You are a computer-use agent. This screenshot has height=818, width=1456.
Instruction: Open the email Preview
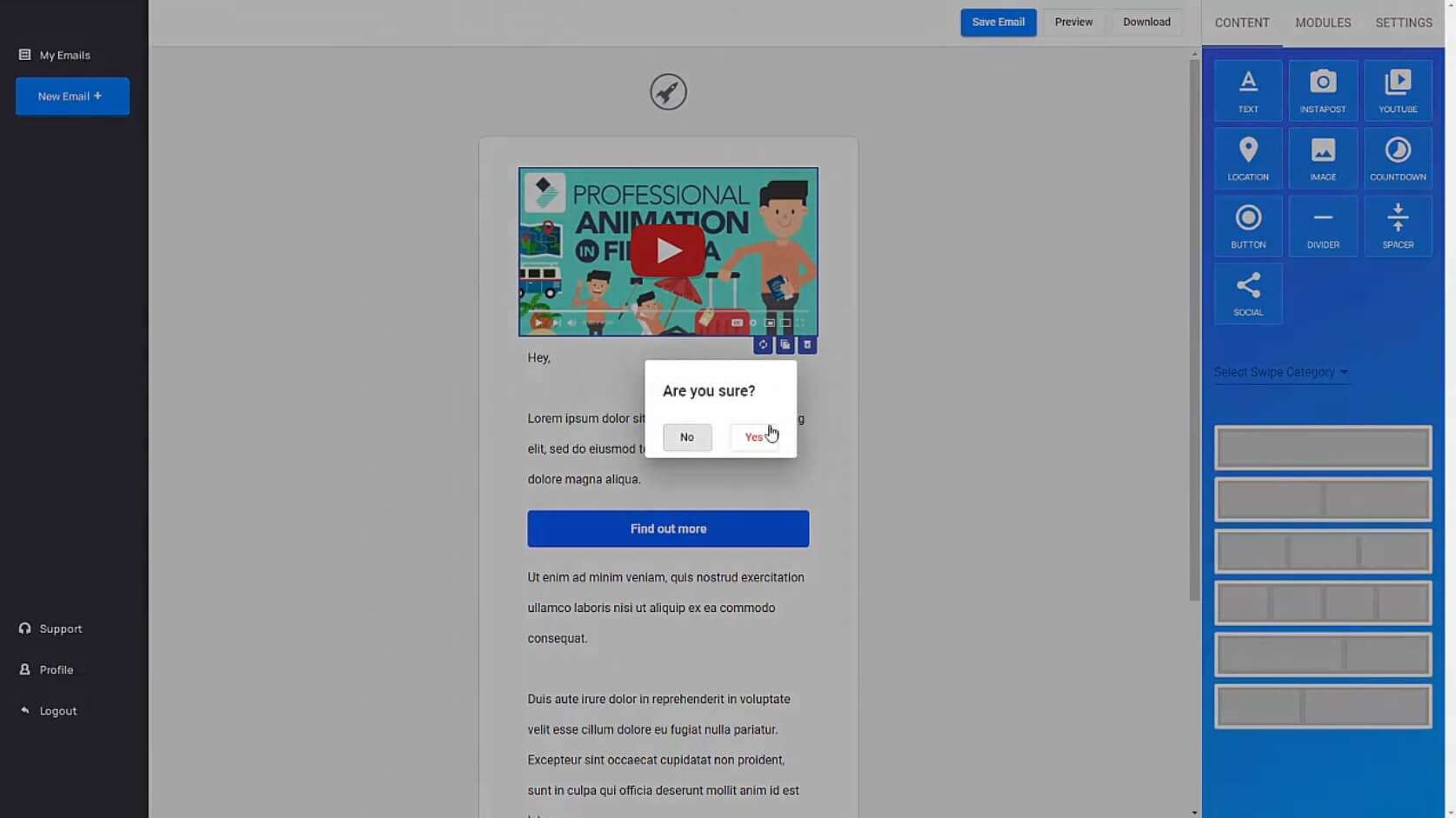(1073, 23)
